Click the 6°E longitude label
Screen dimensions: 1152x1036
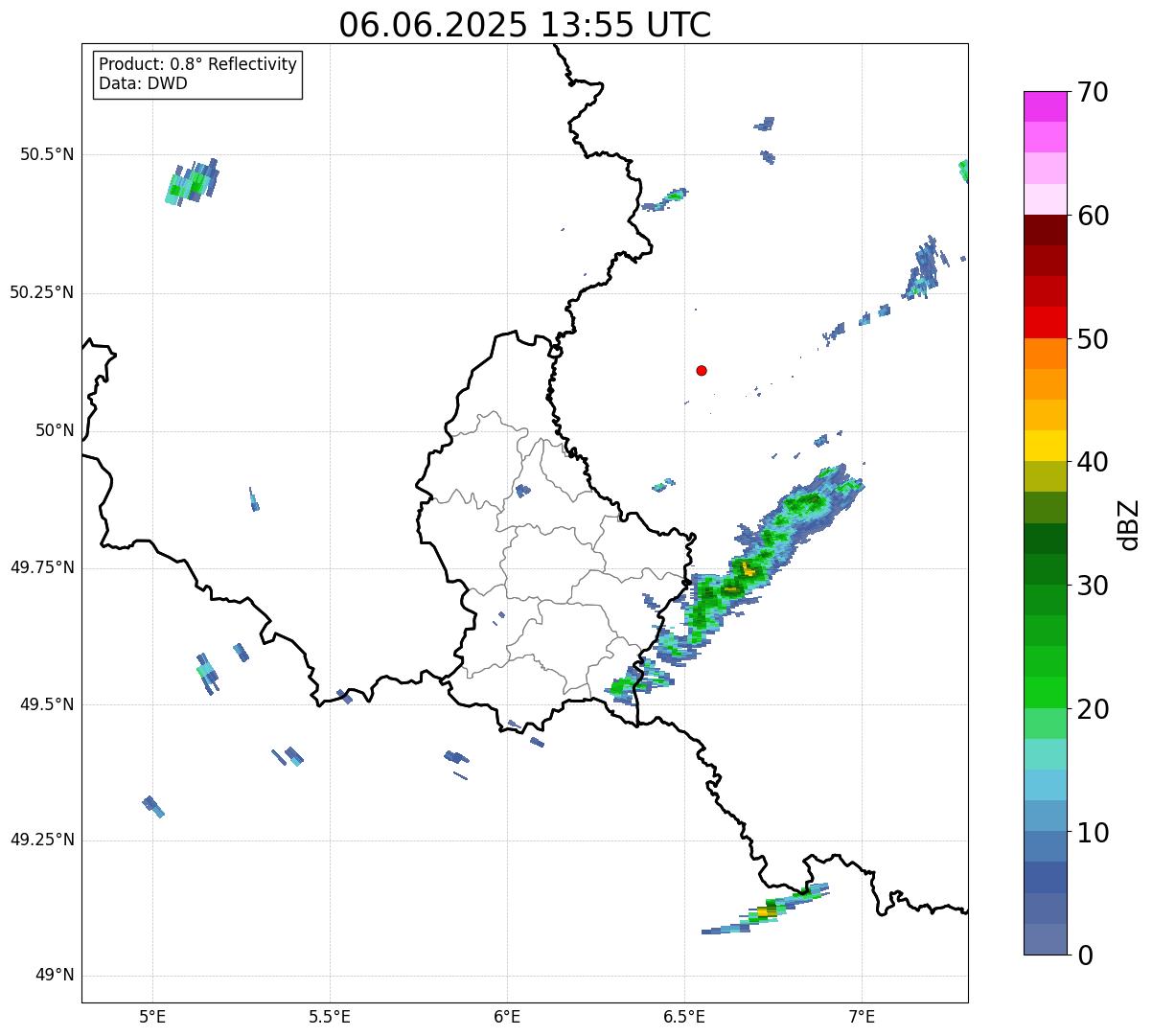tap(507, 1016)
